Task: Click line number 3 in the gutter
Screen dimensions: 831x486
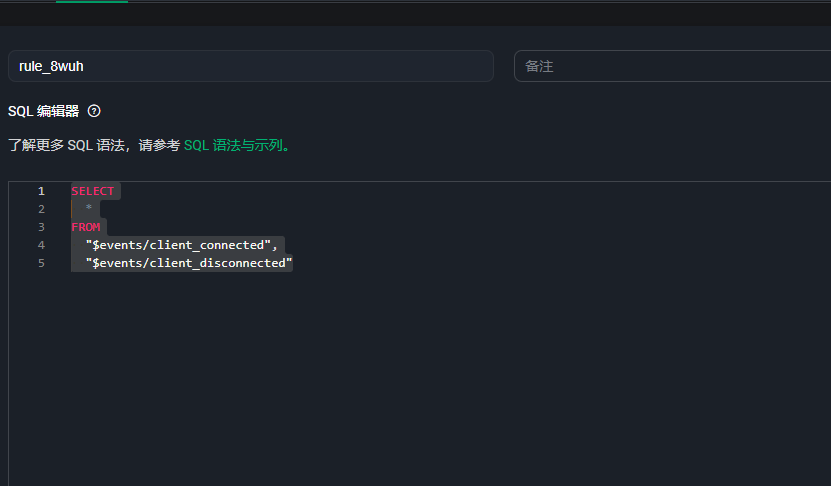Action: coord(41,227)
